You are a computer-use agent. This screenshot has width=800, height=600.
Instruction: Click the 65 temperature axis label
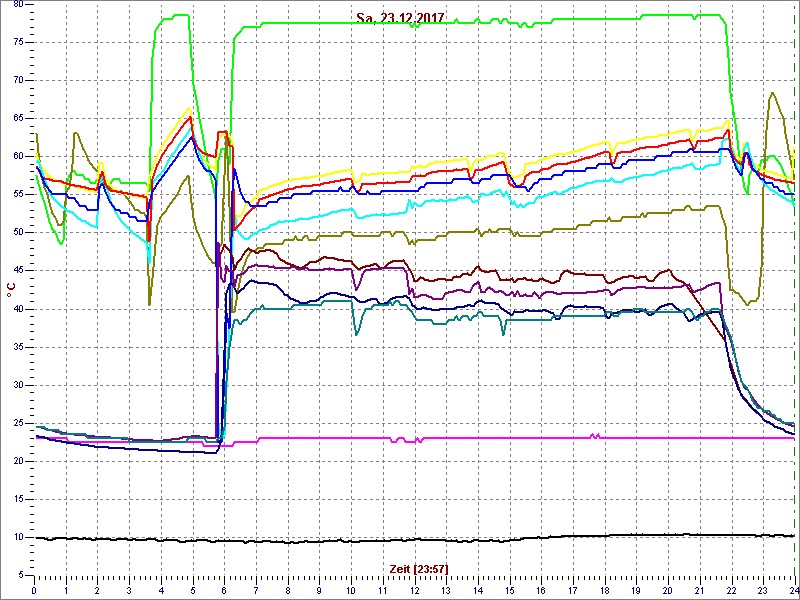[18, 119]
